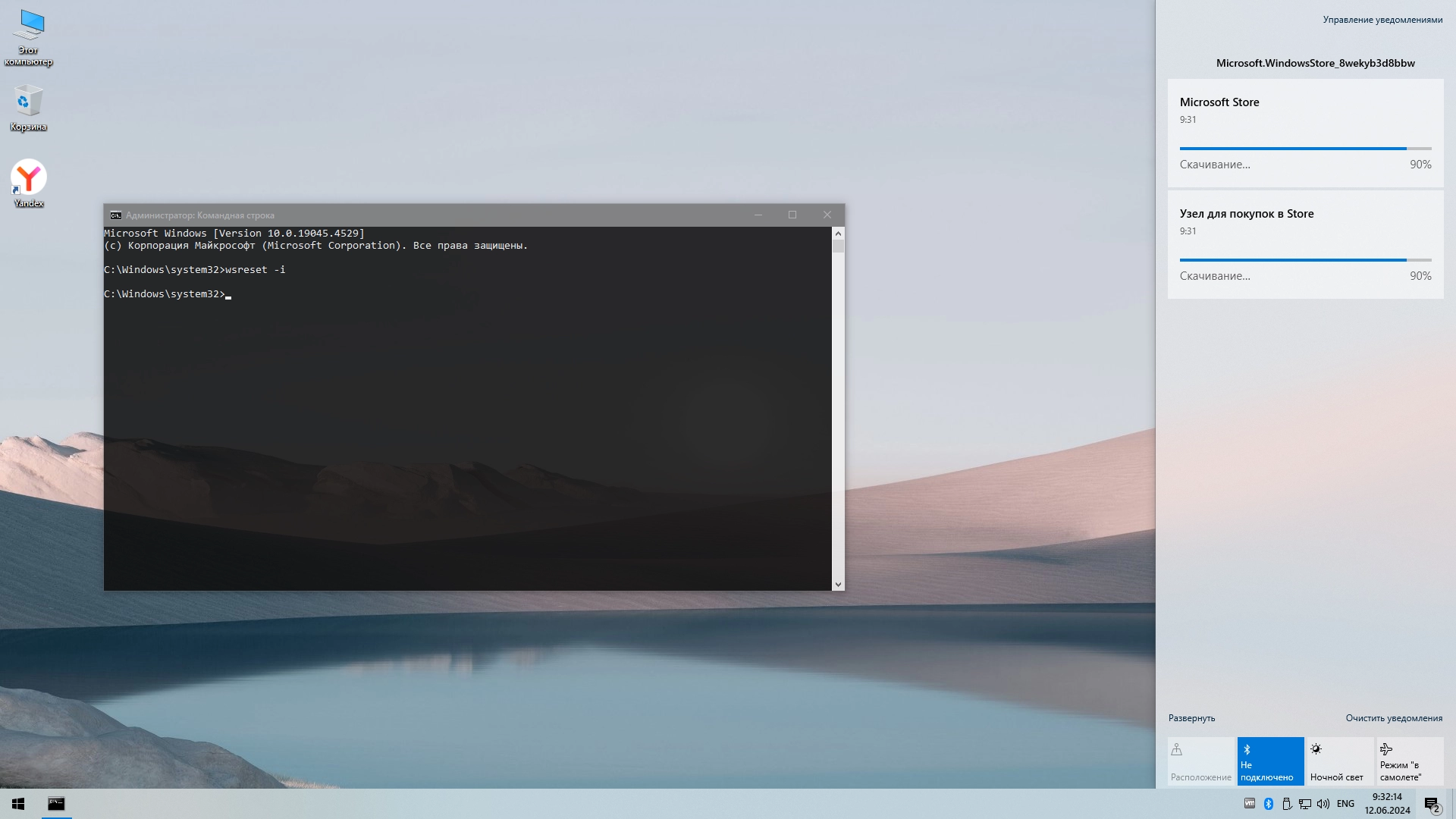
Task: Click the Command Prompt scrollbar down arrow
Action: 838,585
